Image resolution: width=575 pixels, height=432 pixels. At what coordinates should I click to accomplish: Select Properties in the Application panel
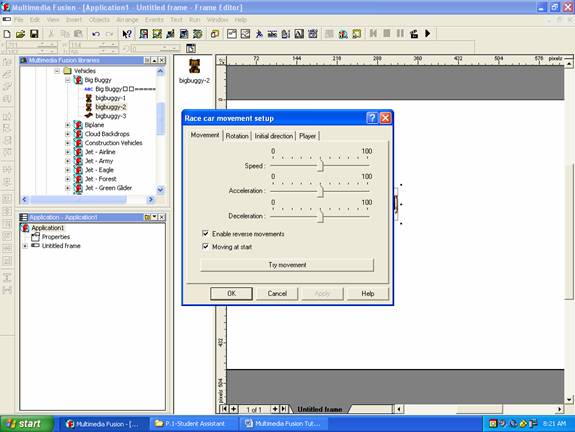point(55,237)
